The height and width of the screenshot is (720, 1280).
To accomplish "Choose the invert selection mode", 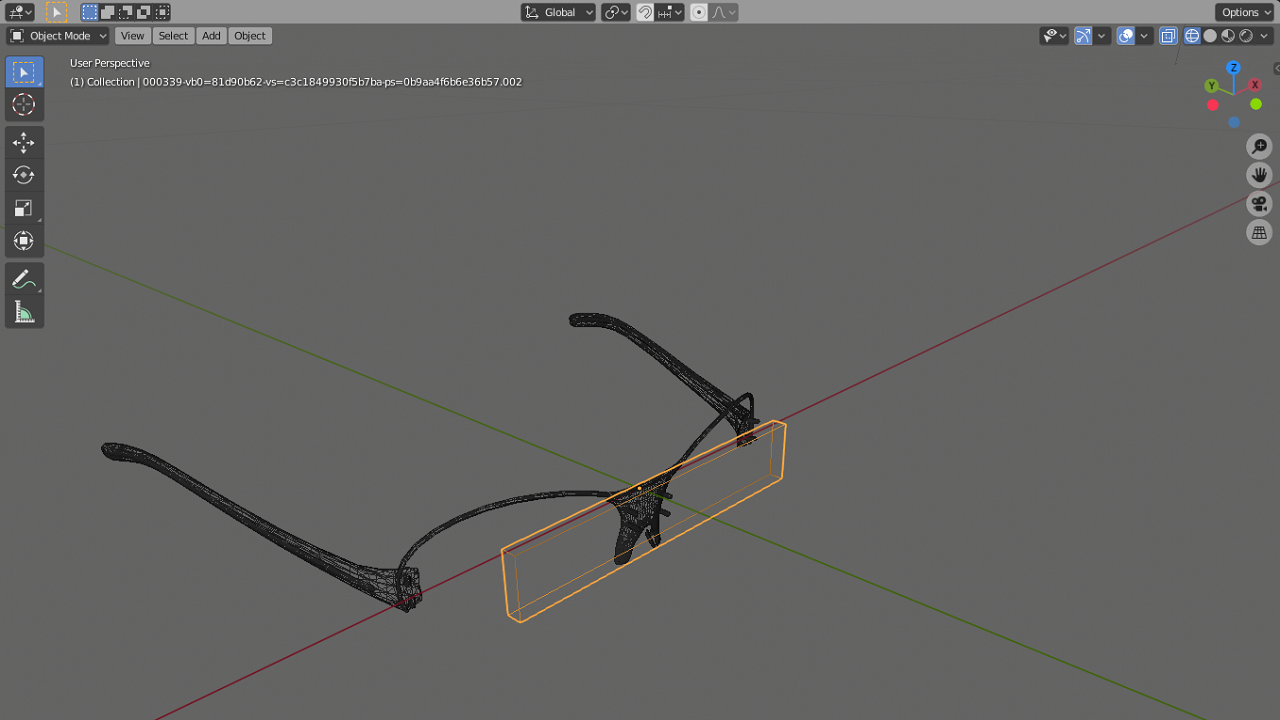I will tap(143, 12).
